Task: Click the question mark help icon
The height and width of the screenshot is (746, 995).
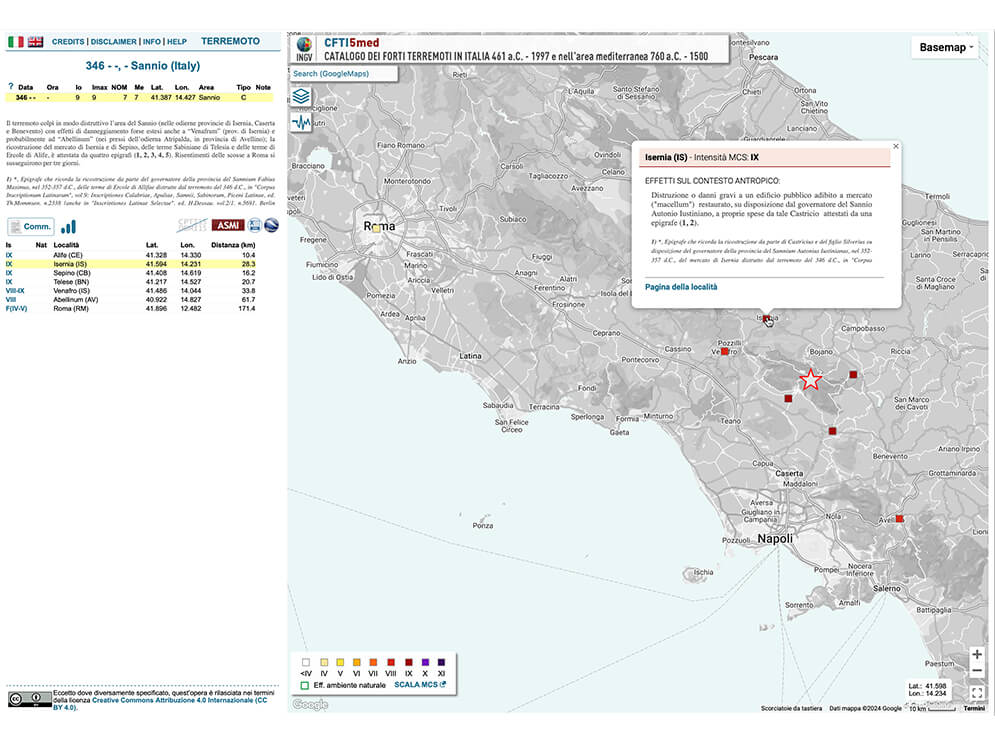Action: [10, 86]
